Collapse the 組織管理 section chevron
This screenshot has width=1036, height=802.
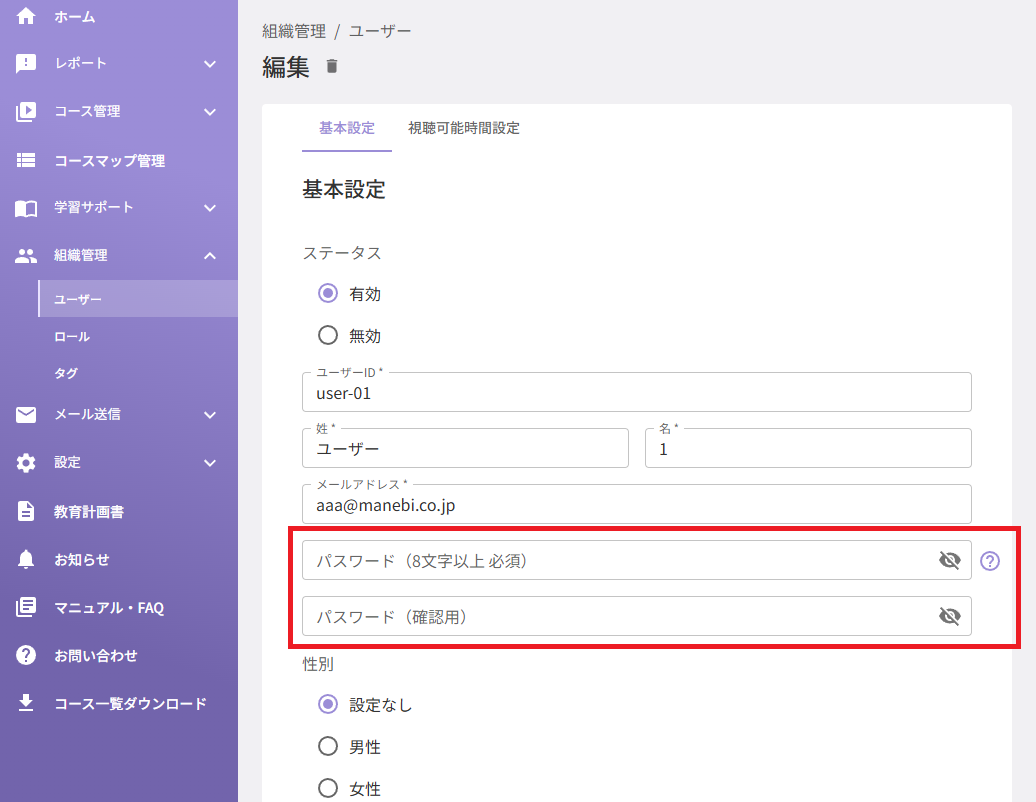point(210,256)
